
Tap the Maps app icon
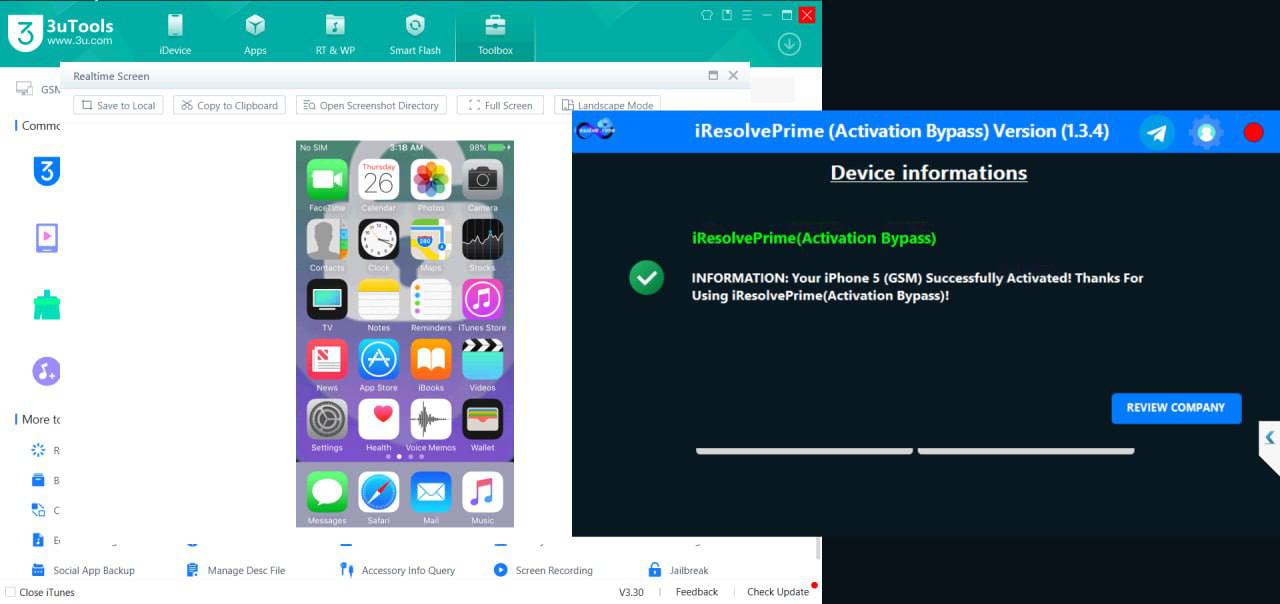[431, 240]
